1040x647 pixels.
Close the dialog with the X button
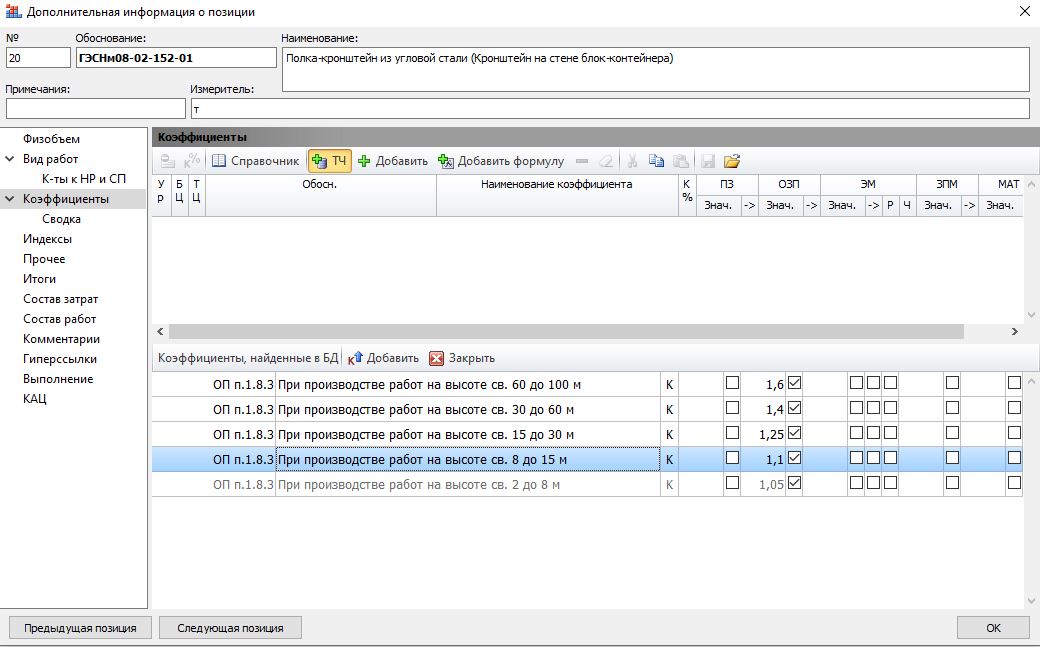coord(1024,11)
